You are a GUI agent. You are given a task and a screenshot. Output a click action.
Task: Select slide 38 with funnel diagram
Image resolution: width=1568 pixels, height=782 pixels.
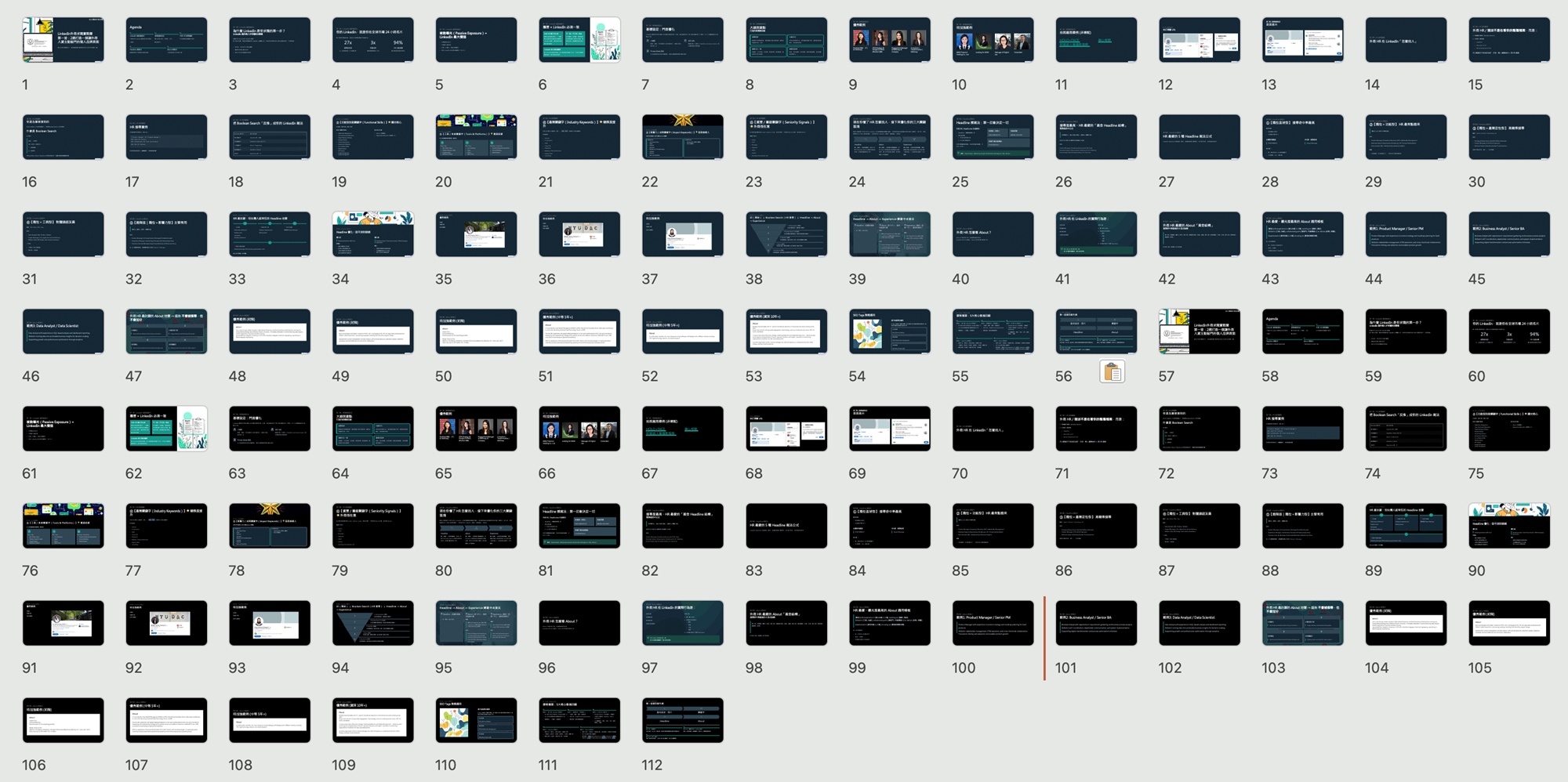pos(786,234)
